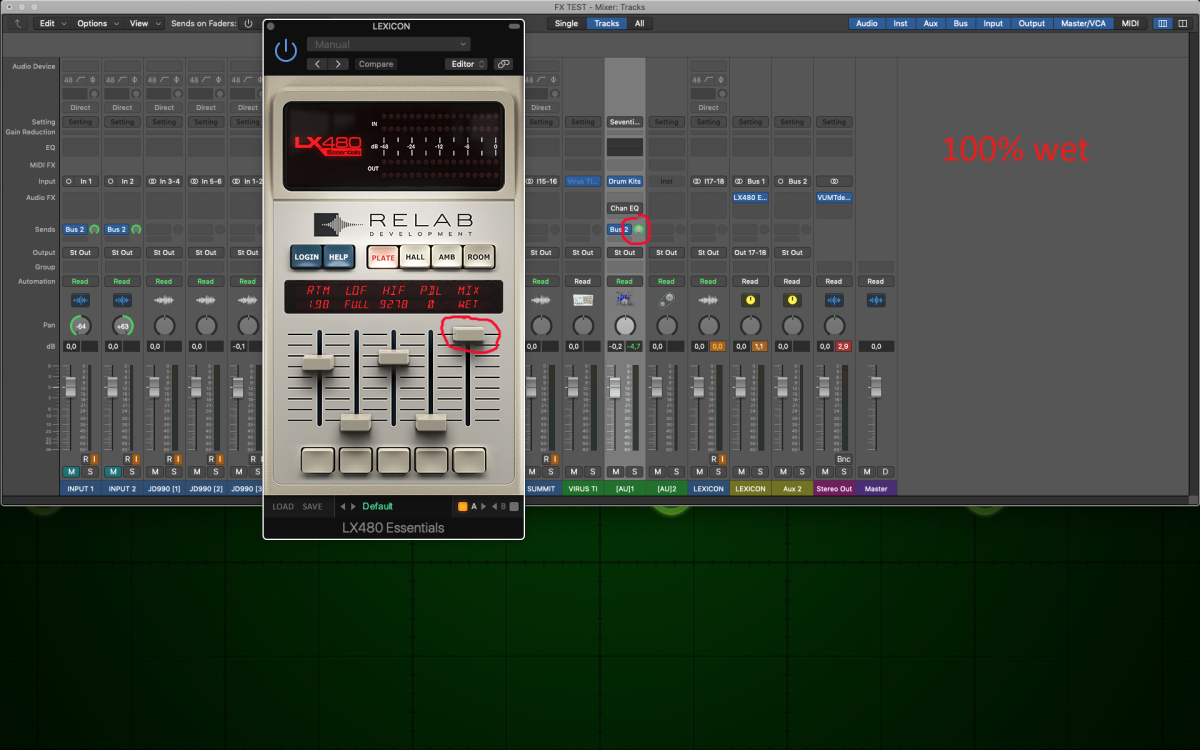Click Bnc button on Stereo Out
The height and width of the screenshot is (750, 1200).
coord(843,459)
